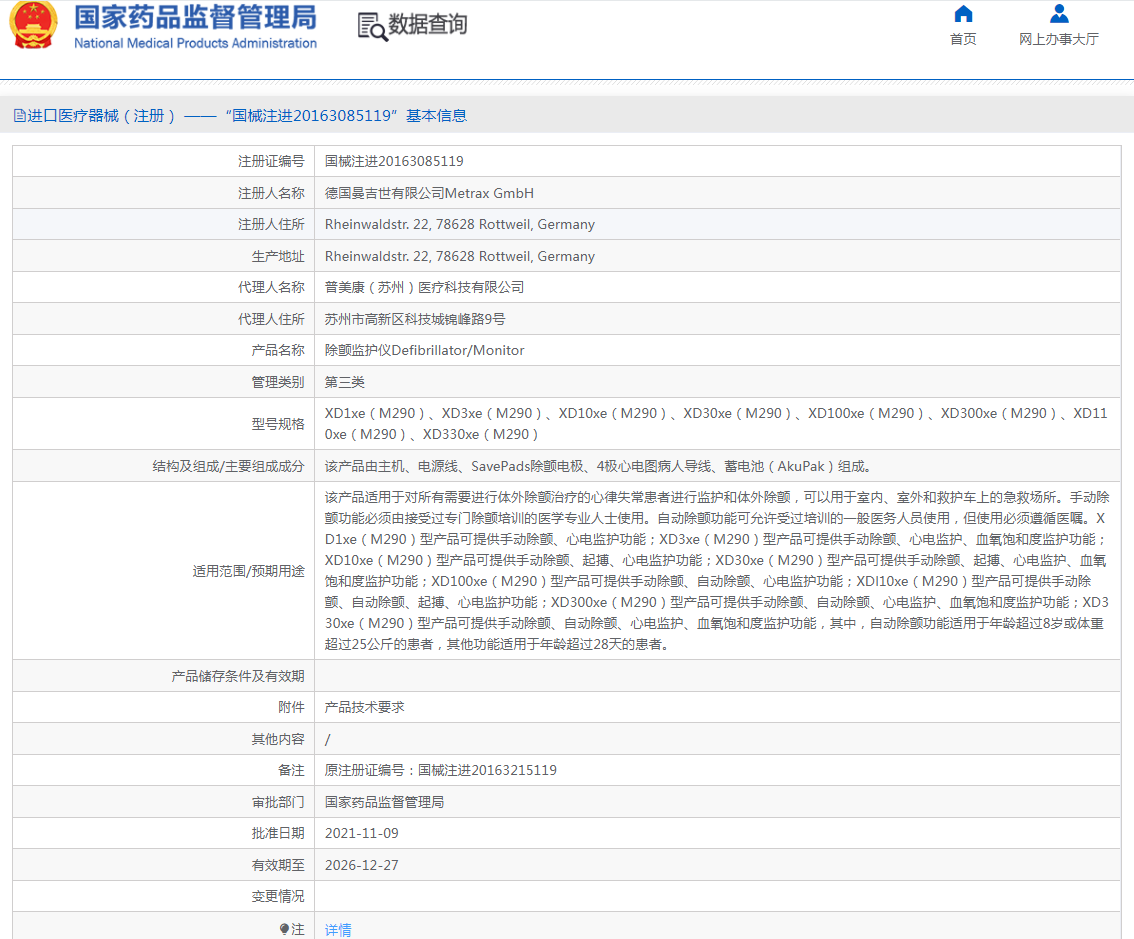Click the Defibrillator/Monitor product name cell
The image size is (1134, 939).
click(x=424, y=350)
